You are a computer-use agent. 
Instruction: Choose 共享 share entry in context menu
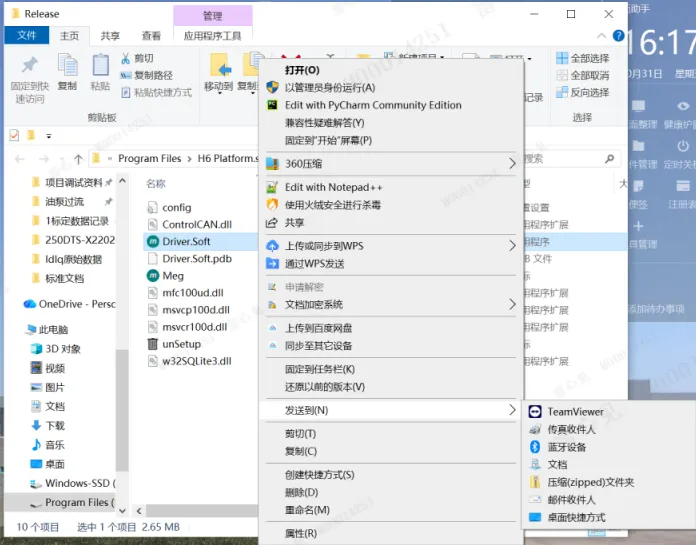(x=391, y=223)
